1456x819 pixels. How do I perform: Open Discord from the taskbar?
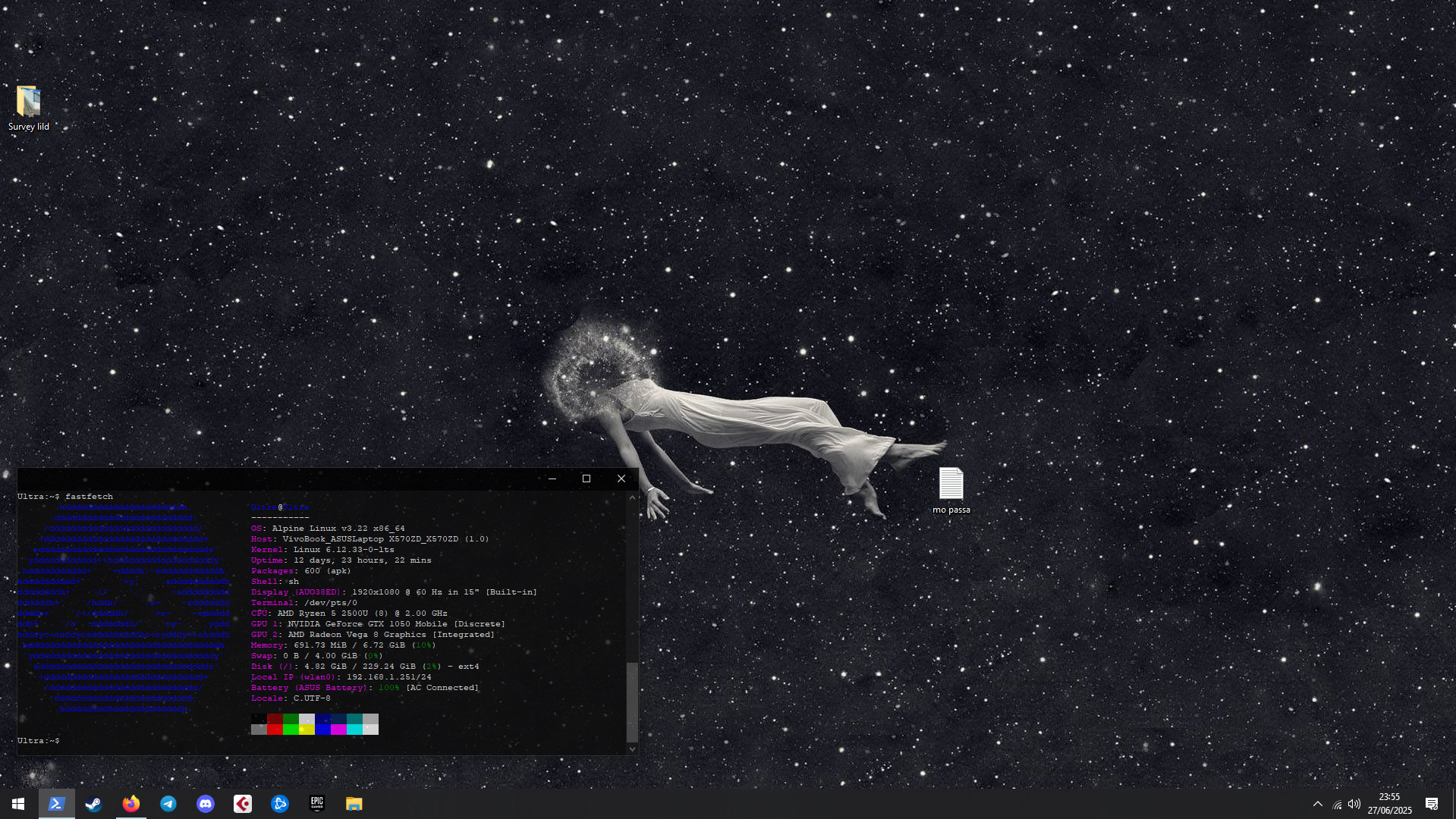click(206, 804)
